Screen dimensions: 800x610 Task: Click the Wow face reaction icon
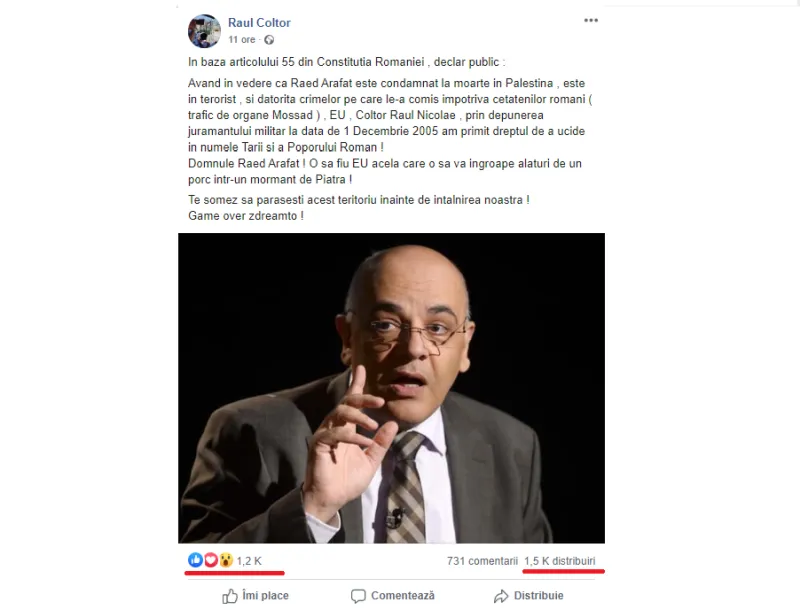point(226,561)
